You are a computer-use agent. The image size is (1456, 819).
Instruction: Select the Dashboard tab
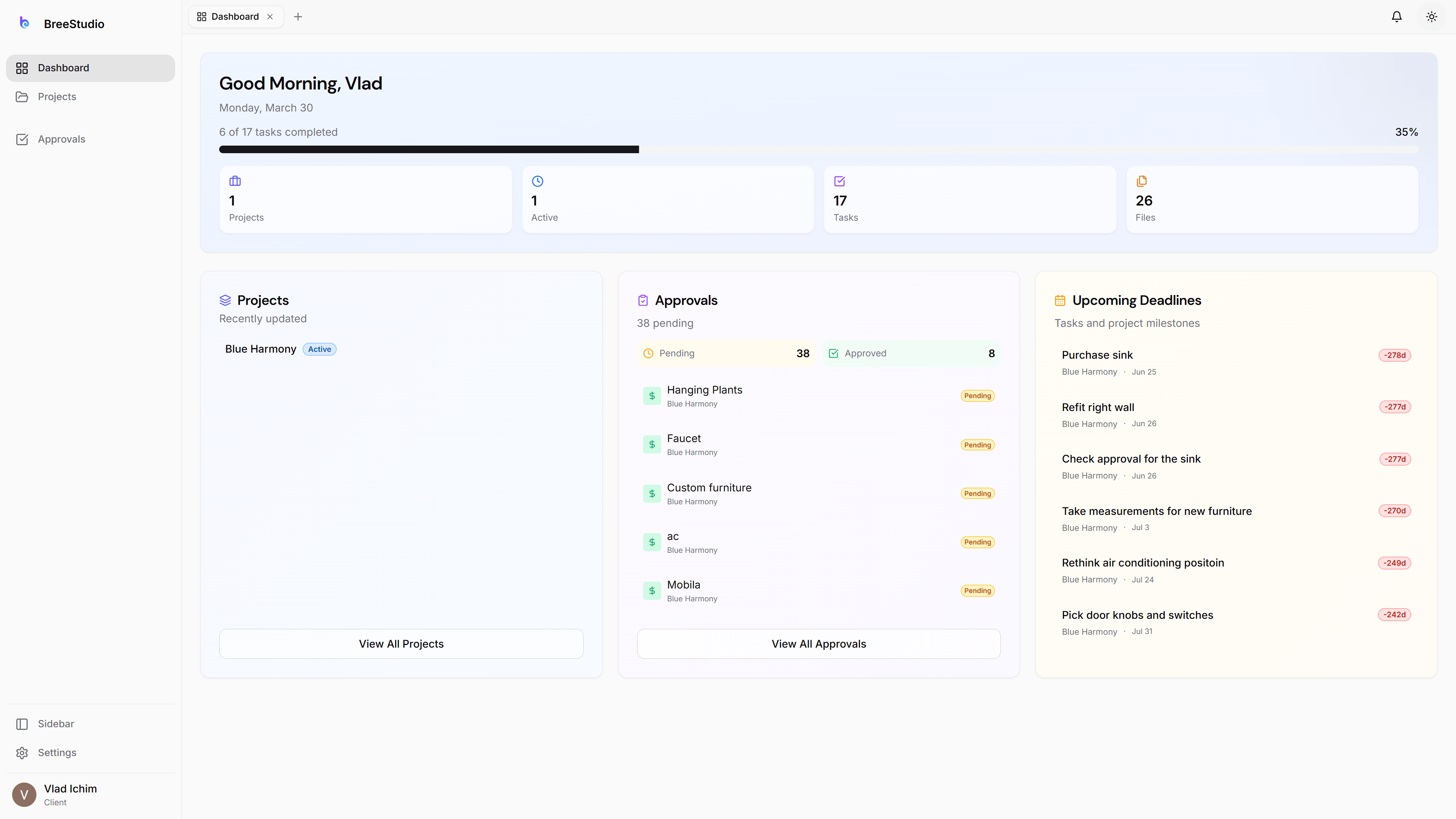(x=235, y=16)
